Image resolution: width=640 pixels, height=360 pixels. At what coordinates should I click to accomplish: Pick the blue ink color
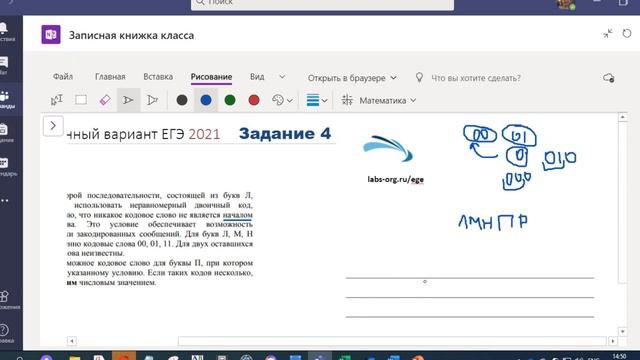tap(206, 100)
